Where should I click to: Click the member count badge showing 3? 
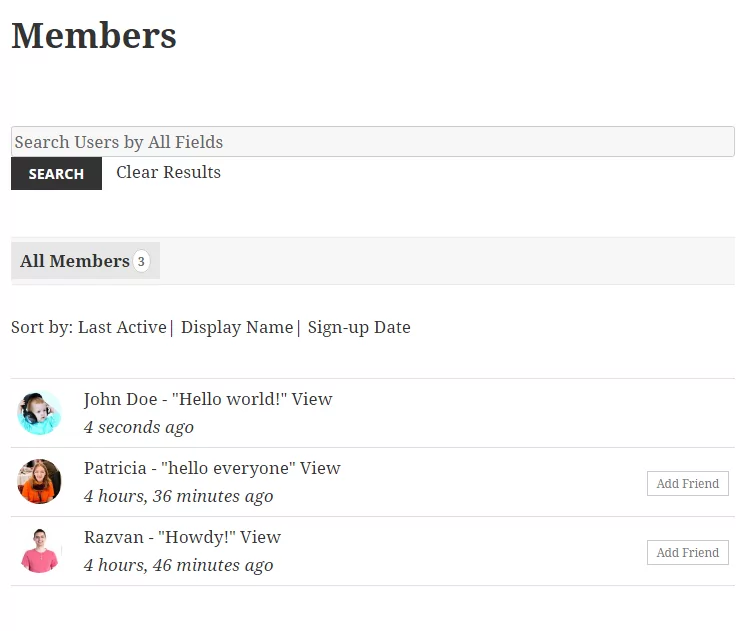[x=141, y=261]
